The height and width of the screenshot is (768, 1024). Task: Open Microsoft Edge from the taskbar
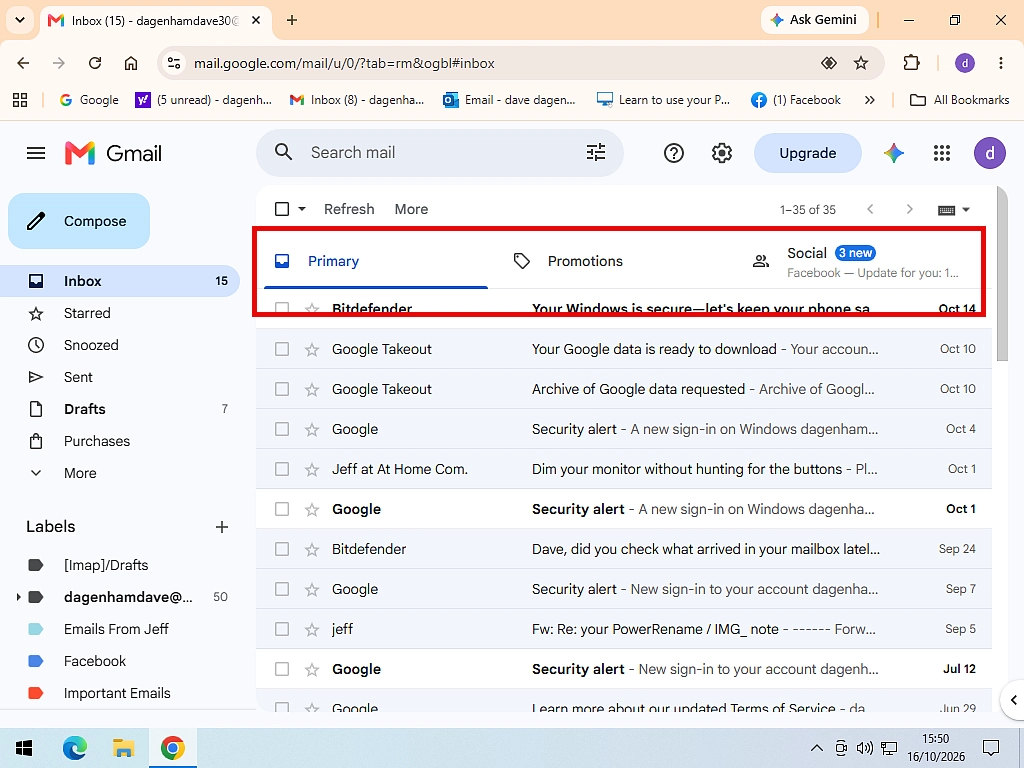[74, 748]
